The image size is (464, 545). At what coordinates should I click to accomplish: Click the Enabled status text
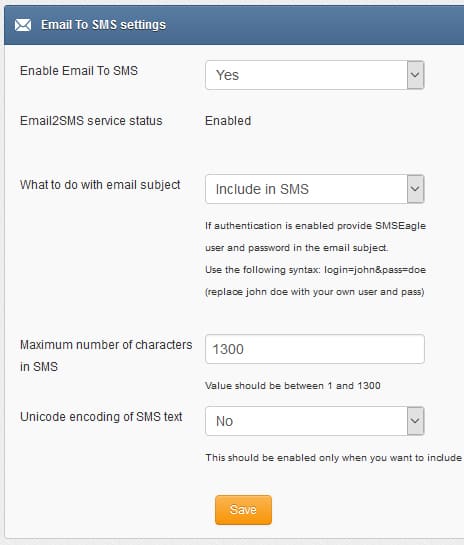coord(228,121)
